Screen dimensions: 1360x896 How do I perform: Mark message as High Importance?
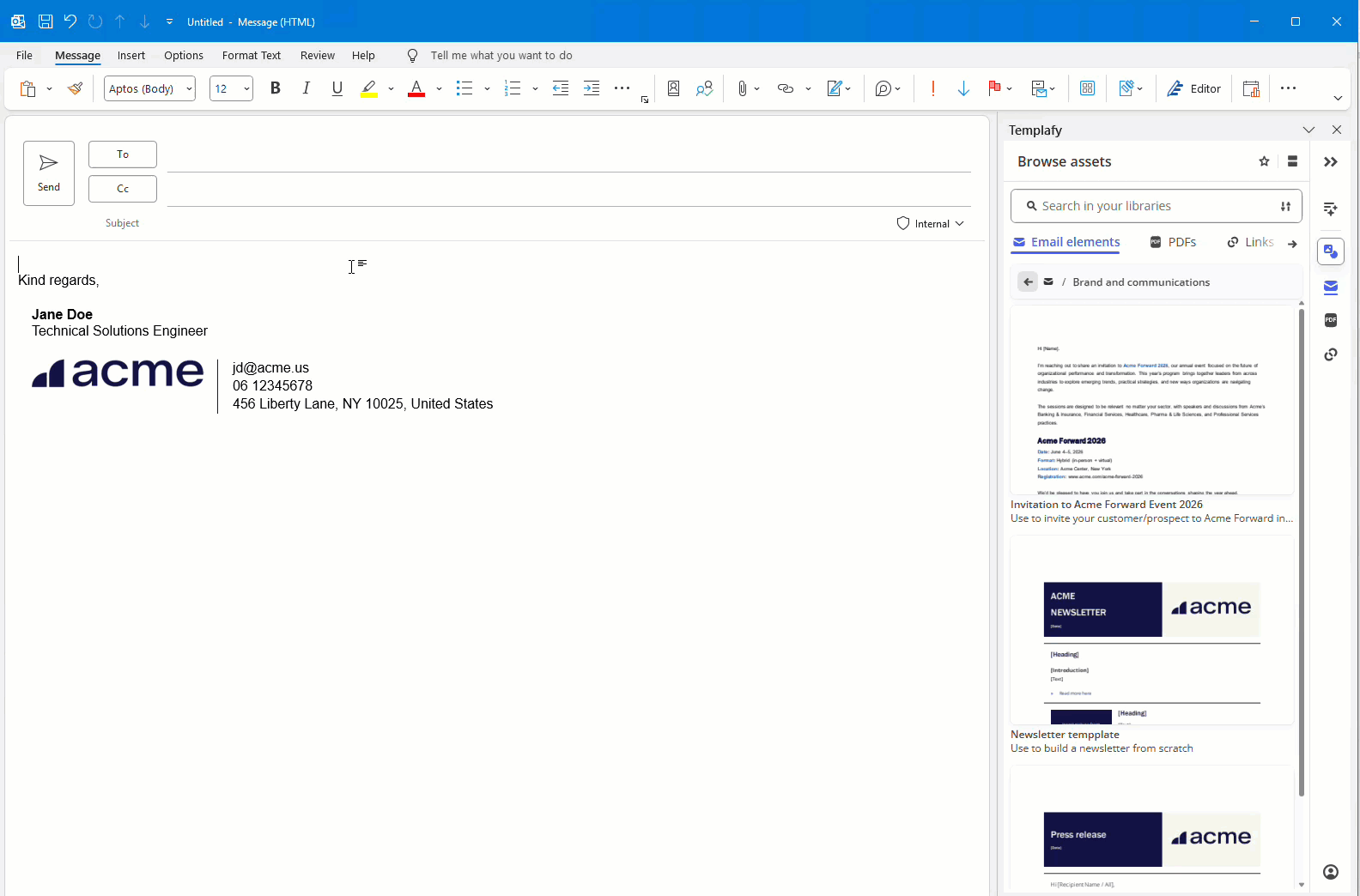[933, 88]
